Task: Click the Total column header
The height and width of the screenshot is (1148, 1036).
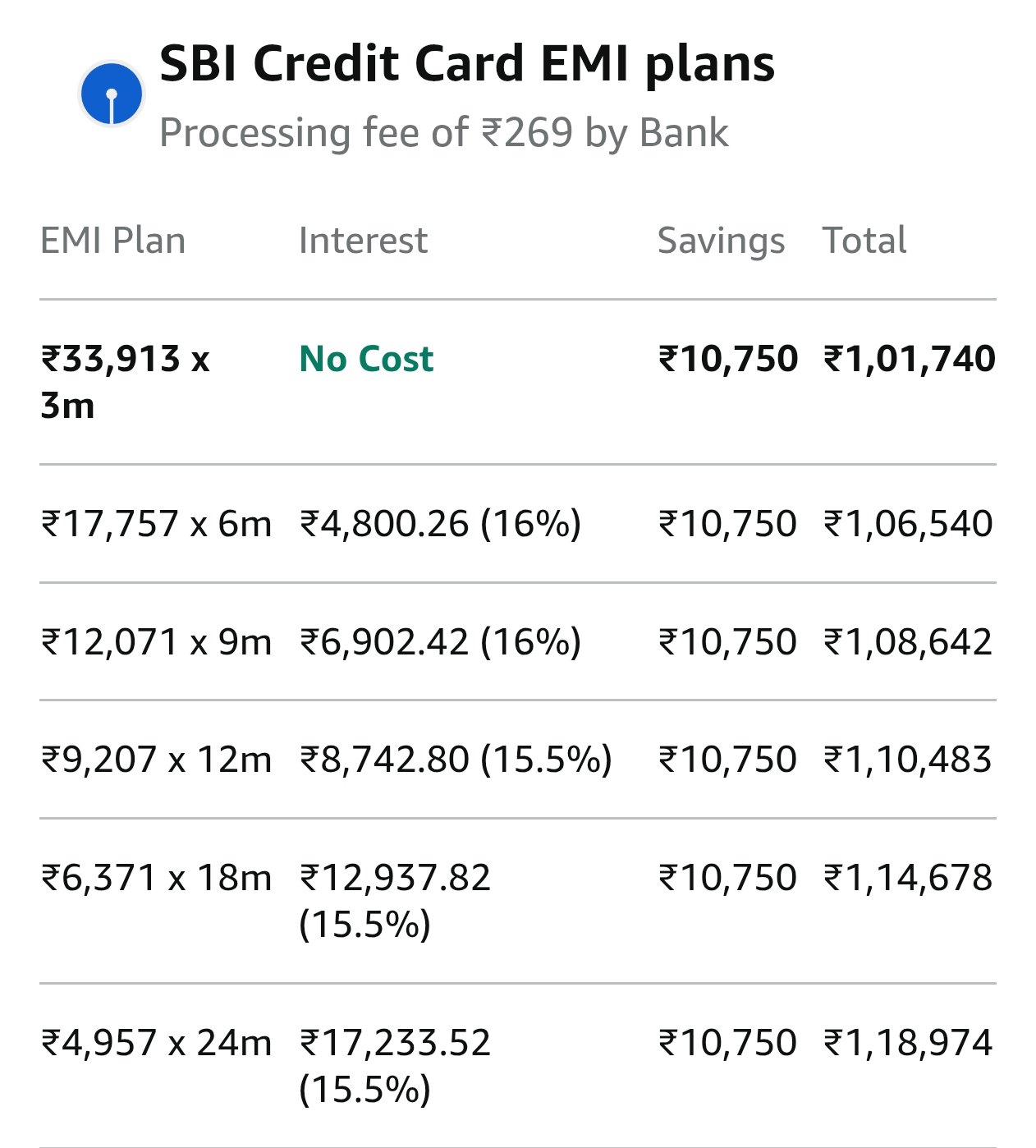Action: pos(864,241)
